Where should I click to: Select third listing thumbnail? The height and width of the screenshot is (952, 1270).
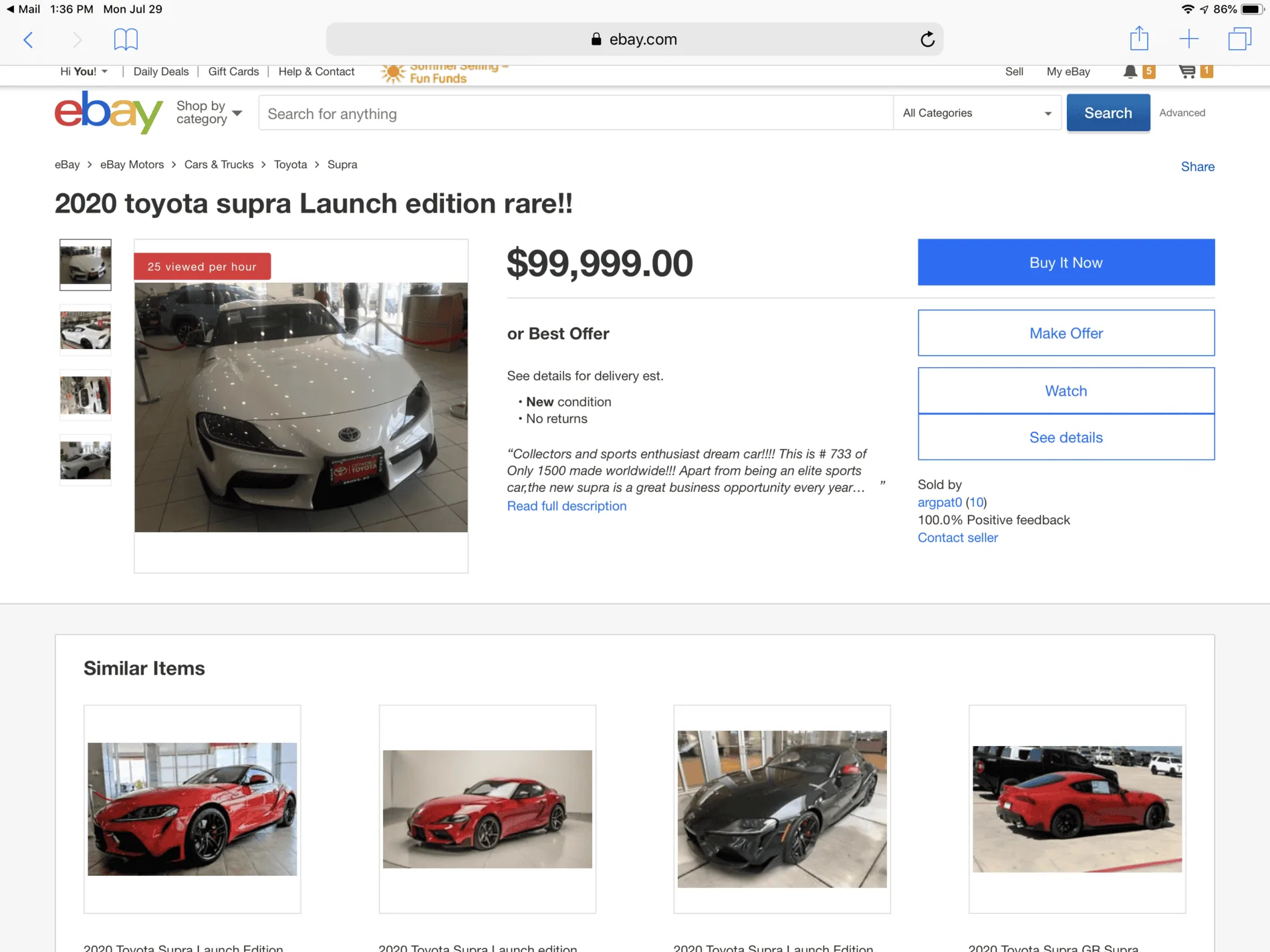pos(86,394)
